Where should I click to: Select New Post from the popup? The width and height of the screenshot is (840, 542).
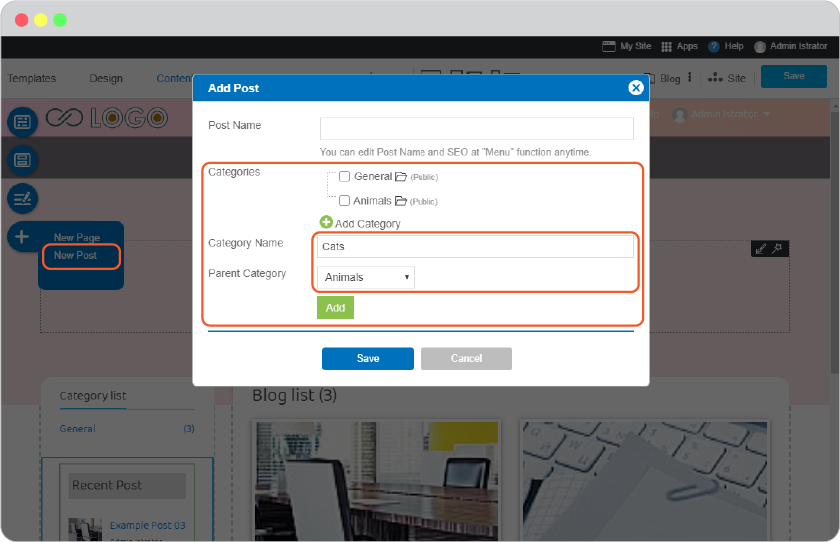point(76,255)
